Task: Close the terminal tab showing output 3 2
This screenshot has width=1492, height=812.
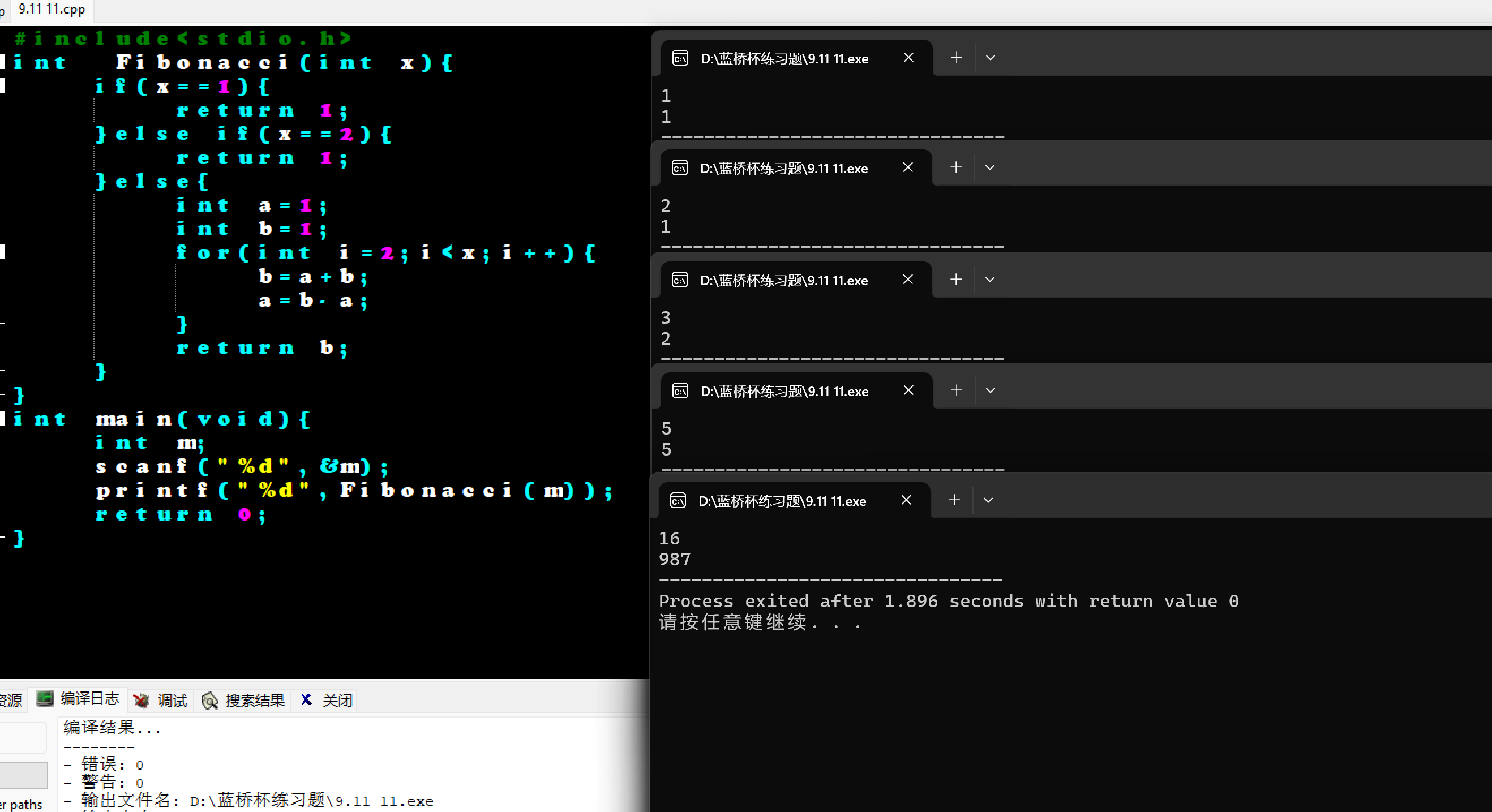Action: click(x=907, y=280)
